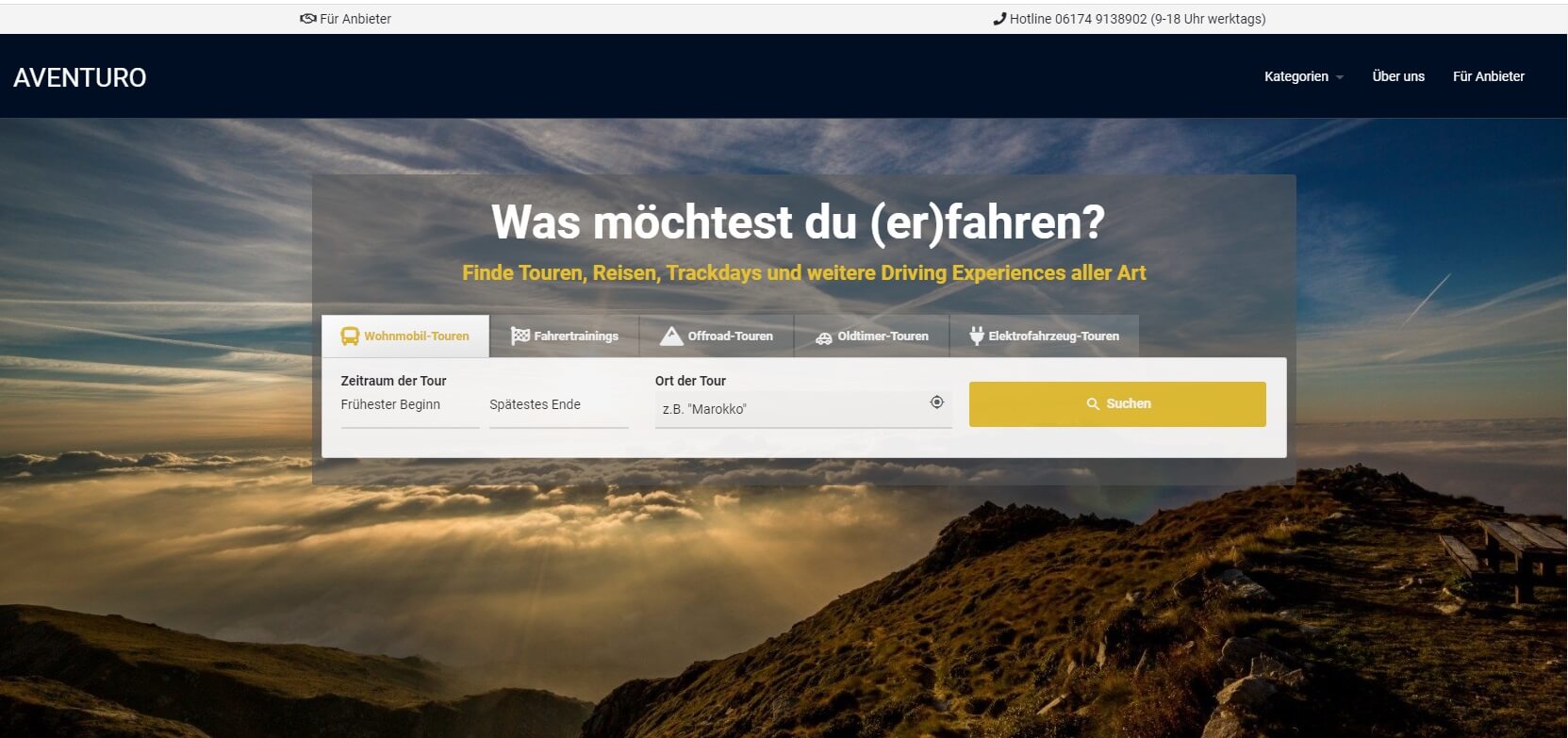The width and height of the screenshot is (1568, 738).
Task: Click the plug icon for Elektrofahrzeug-Touren
Action: point(977,336)
